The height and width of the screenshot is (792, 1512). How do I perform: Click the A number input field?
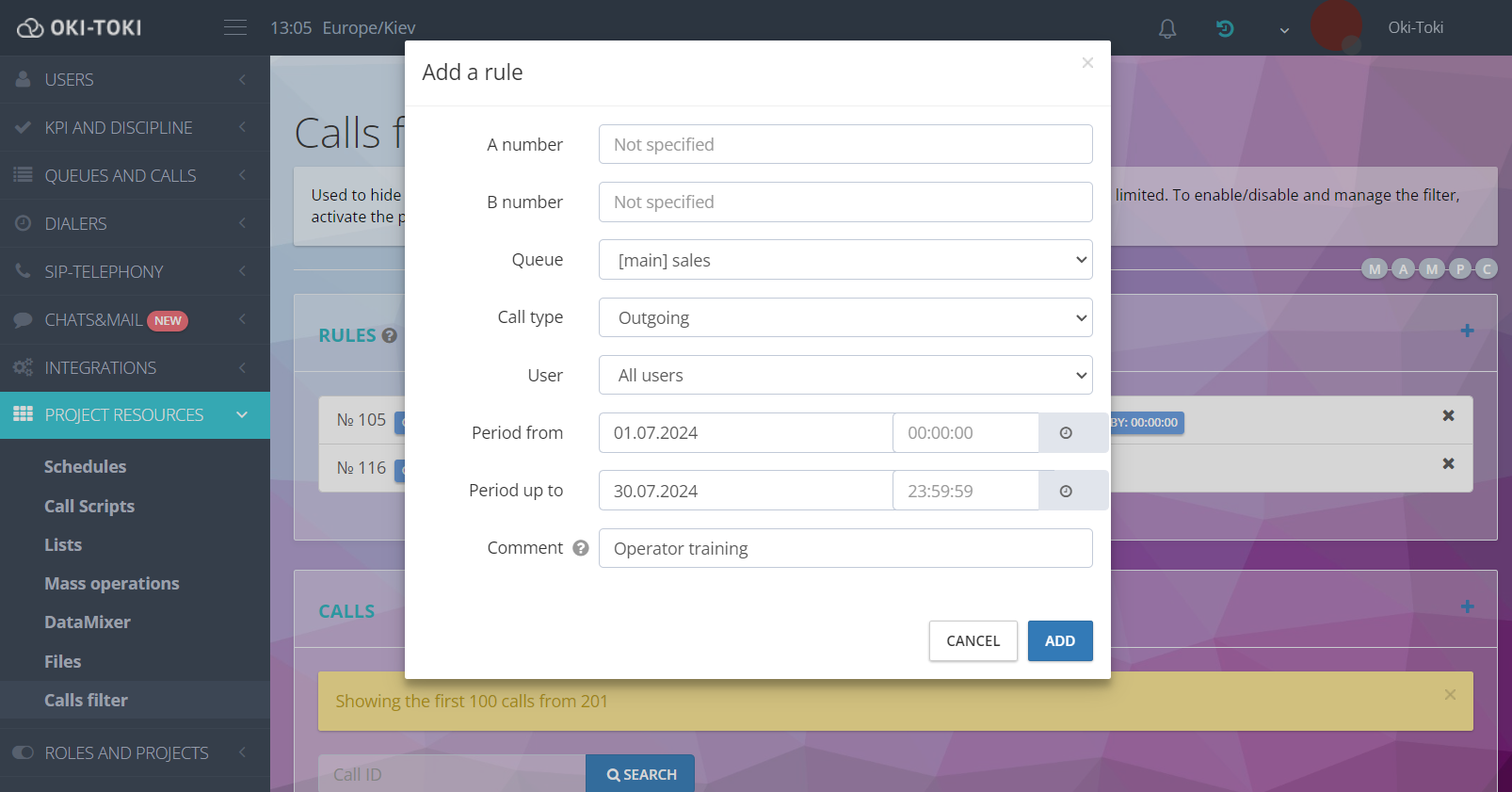[x=844, y=144]
